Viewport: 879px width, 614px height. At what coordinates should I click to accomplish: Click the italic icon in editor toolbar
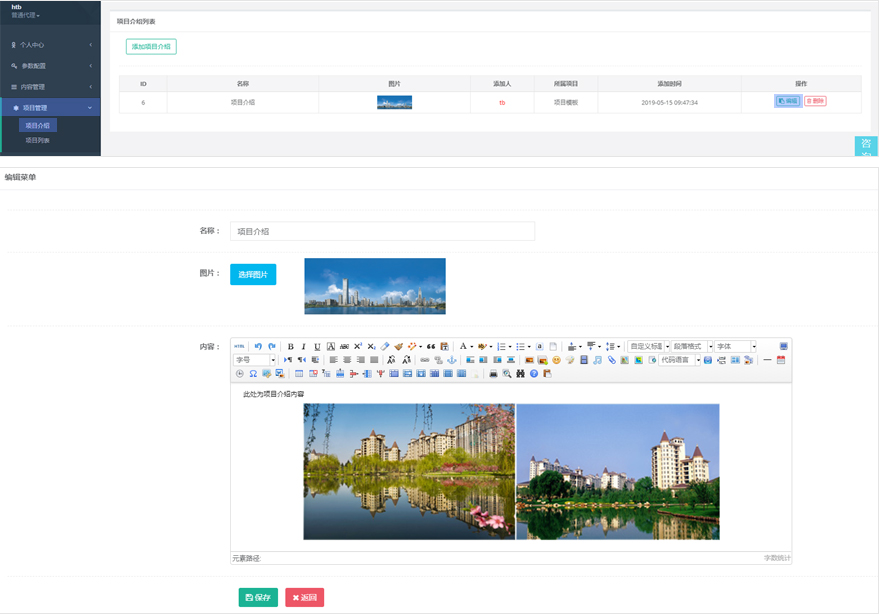304,346
